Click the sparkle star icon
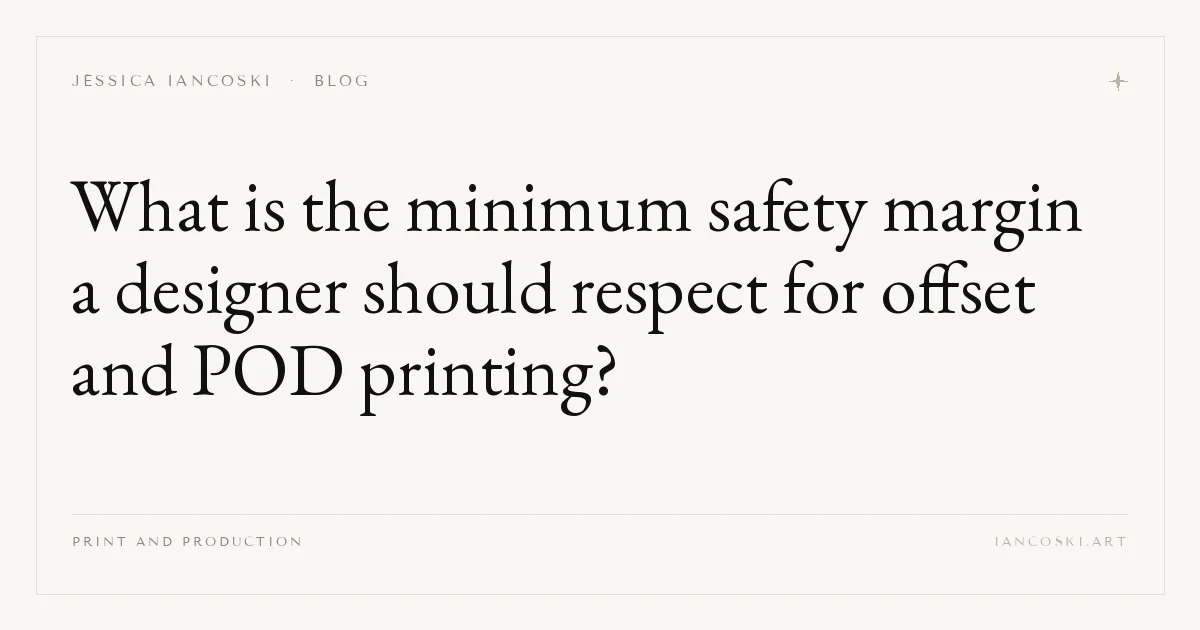 [1119, 81]
